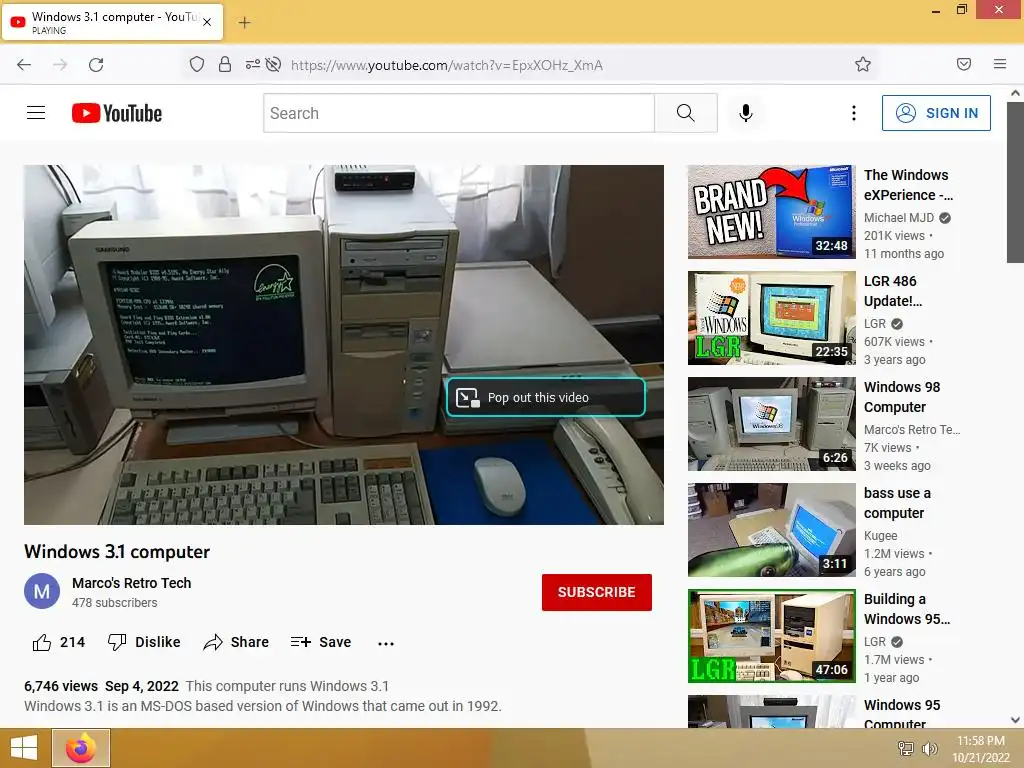Click the magnifier search button
Screen dimensions: 1024x768
coord(686,113)
